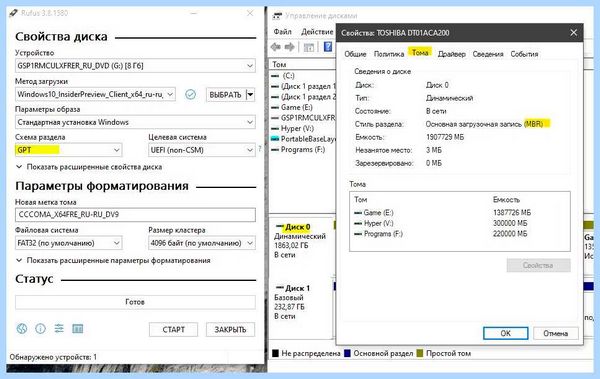
Task: Open the Размер кластера dropdown
Action: tap(202, 243)
